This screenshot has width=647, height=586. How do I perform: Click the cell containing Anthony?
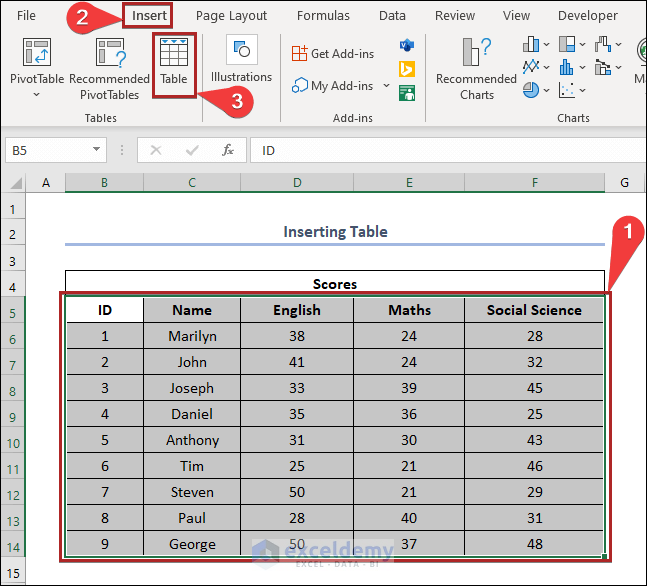192,440
